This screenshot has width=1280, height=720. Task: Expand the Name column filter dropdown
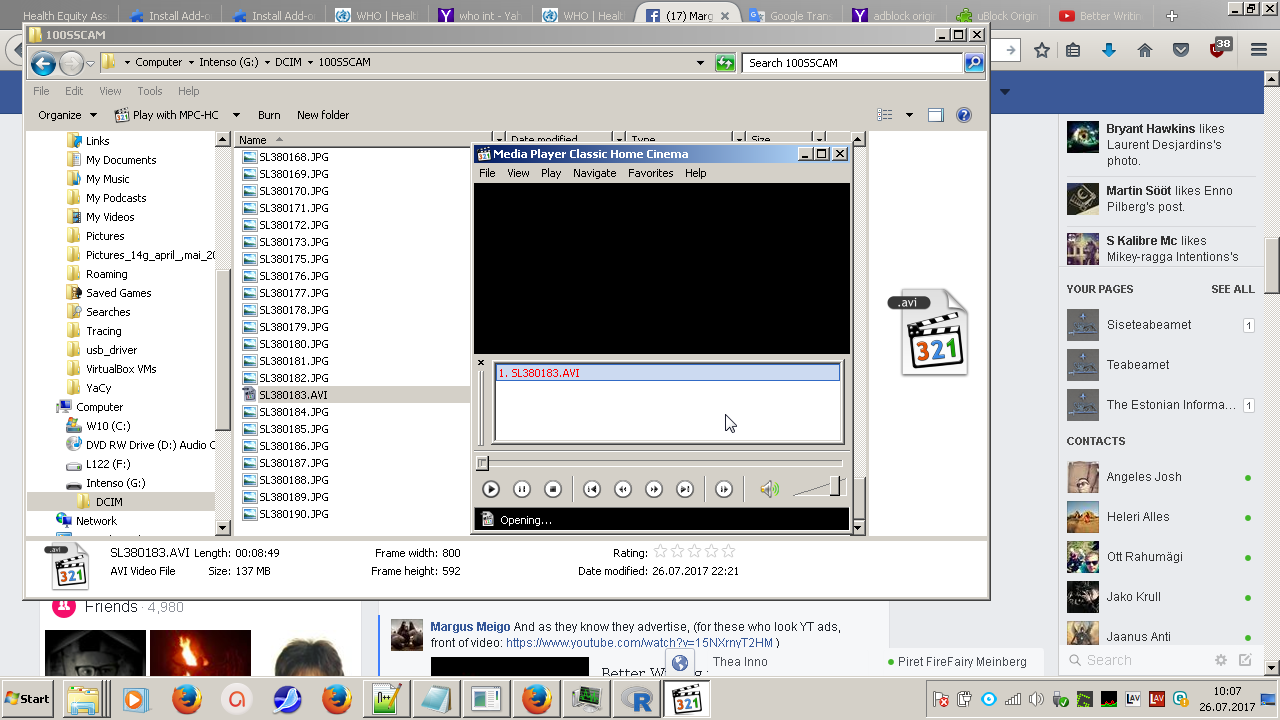coord(499,140)
